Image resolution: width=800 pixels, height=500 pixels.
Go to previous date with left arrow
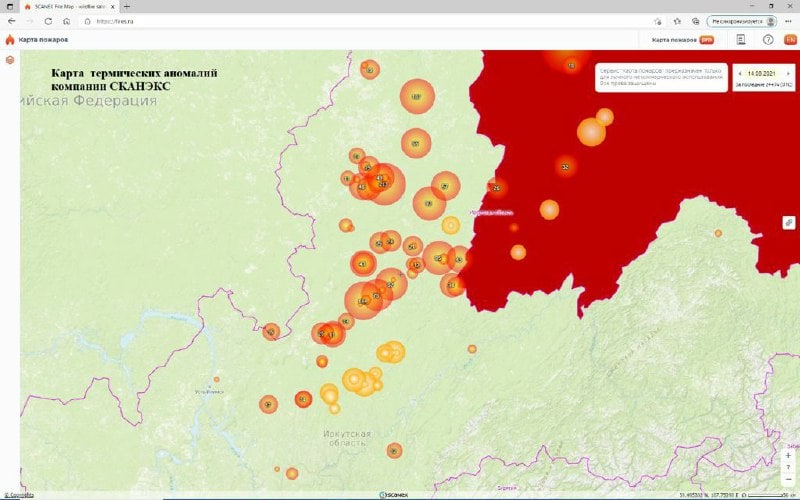[x=740, y=74]
